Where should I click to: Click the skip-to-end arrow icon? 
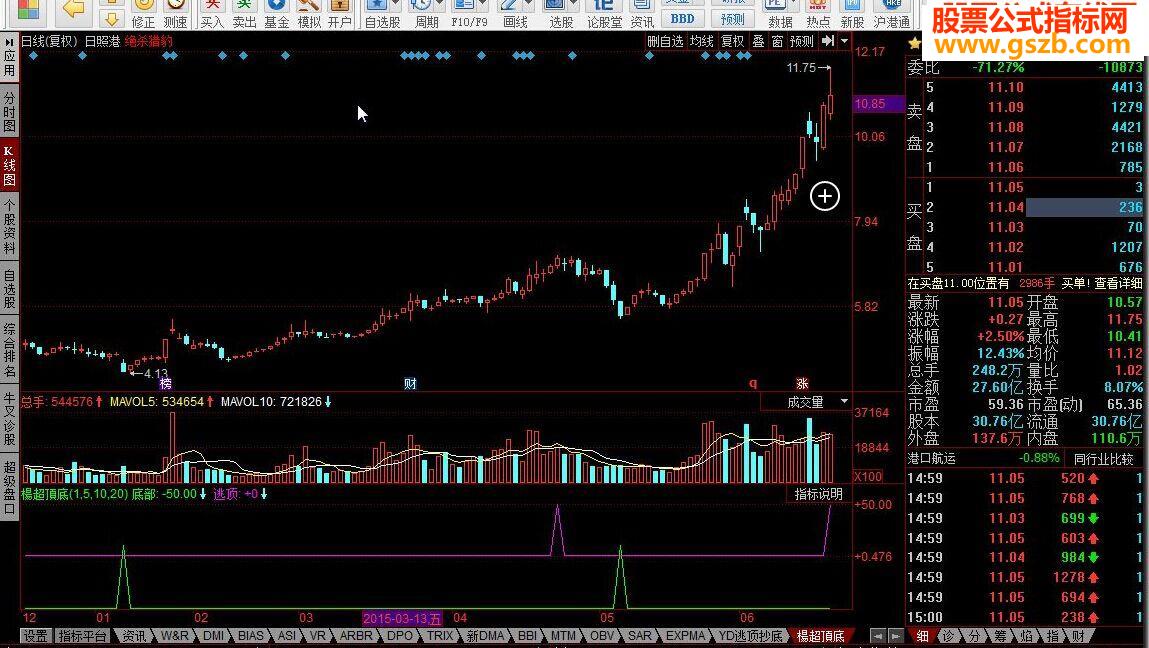[x=827, y=41]
